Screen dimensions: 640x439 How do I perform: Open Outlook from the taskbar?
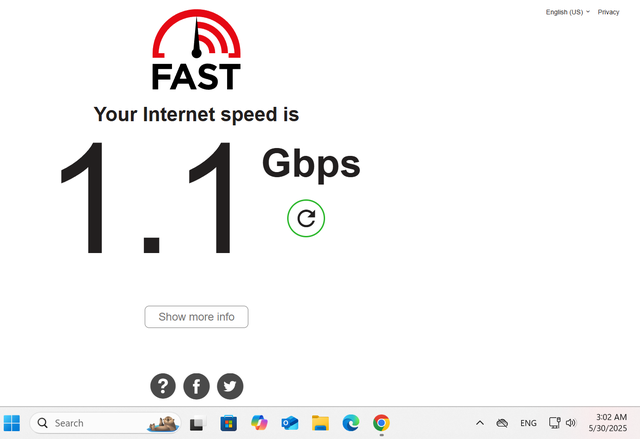tap(290, 423)
